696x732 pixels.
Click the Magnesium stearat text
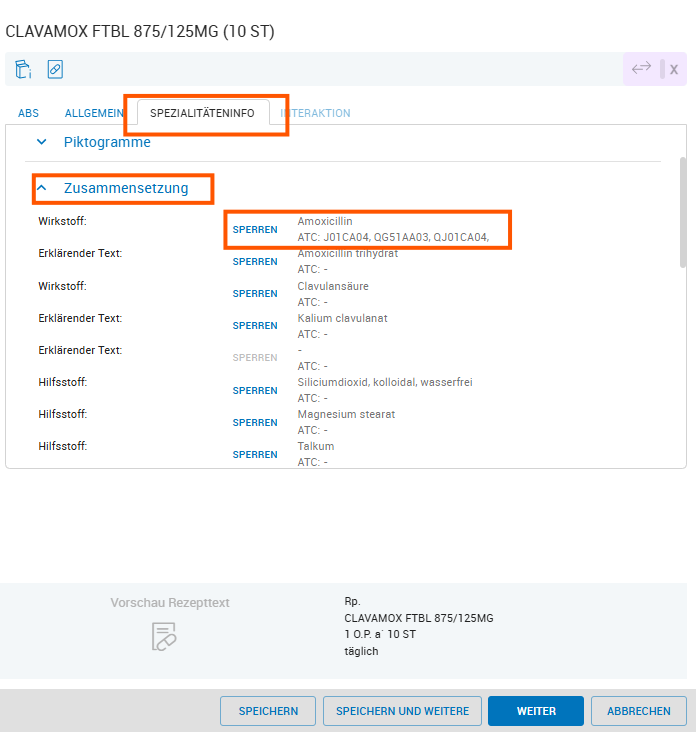[x=346, y=415]
